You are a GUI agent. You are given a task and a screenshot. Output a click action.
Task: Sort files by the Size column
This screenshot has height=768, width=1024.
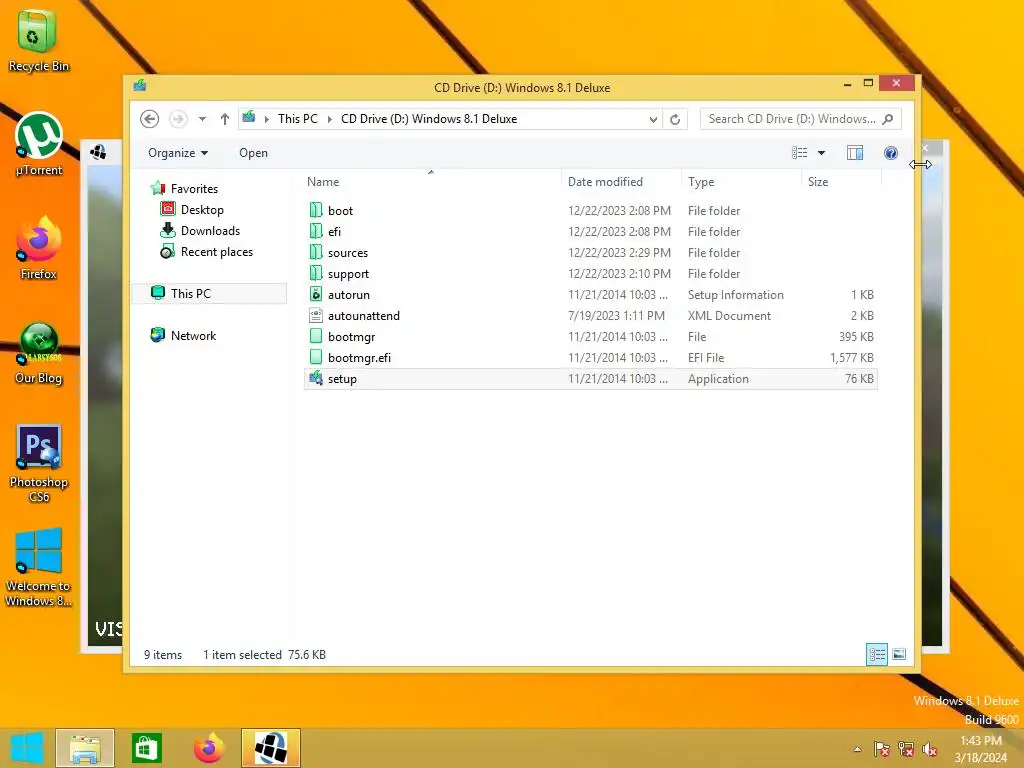(x=841, y=182)
